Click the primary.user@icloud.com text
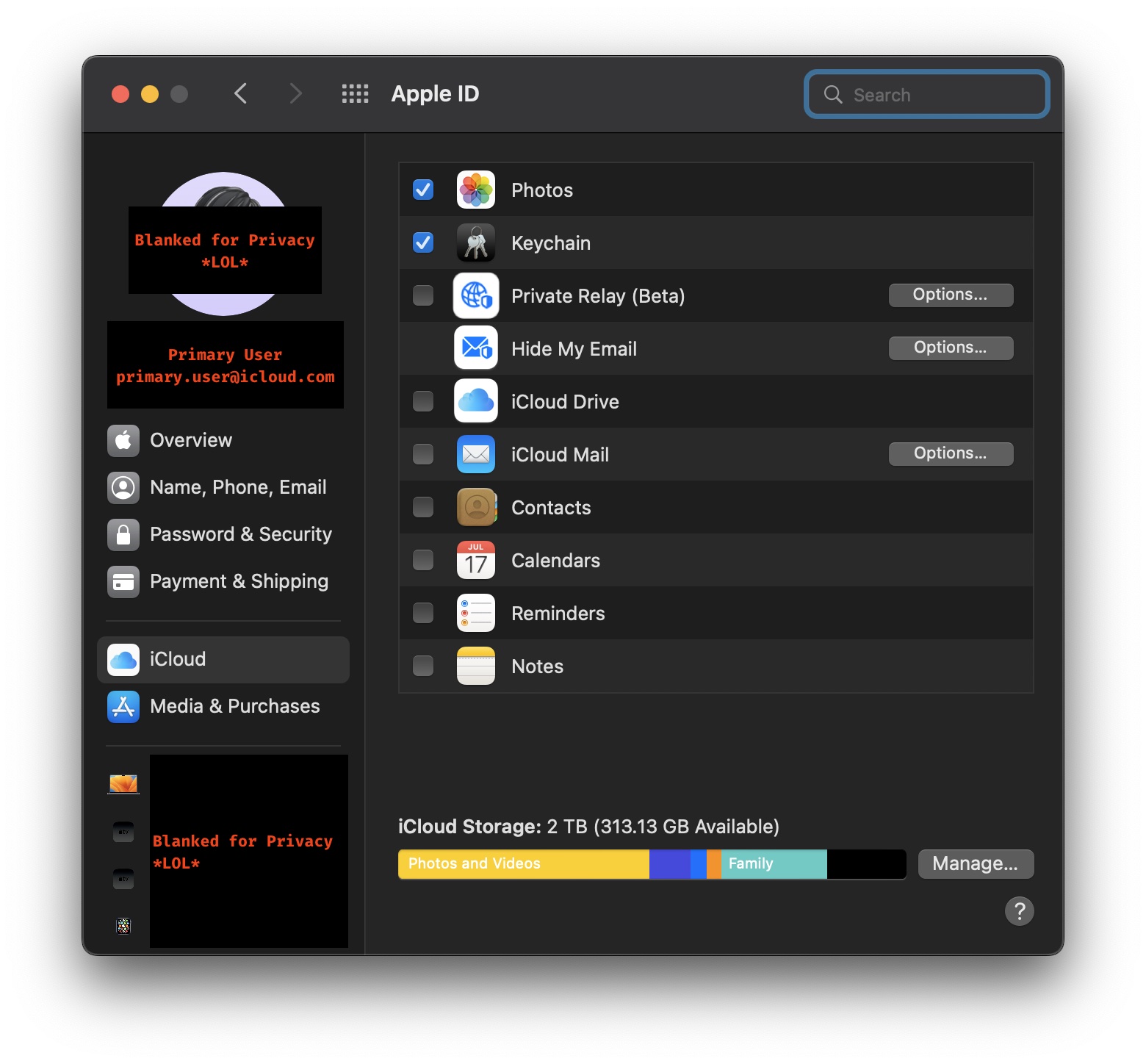 click(226, 377)
